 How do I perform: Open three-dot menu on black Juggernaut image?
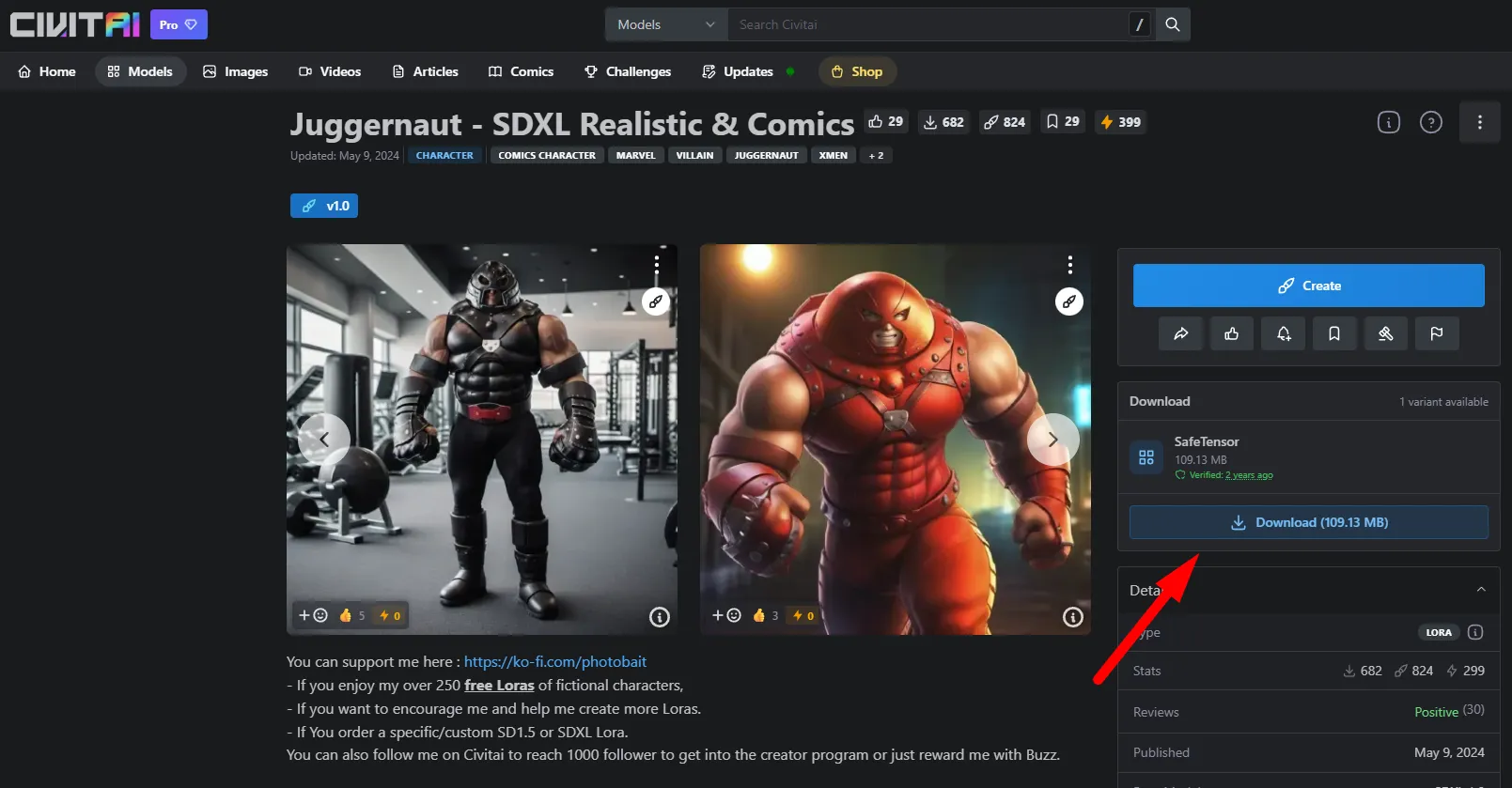tap(657, 264)
